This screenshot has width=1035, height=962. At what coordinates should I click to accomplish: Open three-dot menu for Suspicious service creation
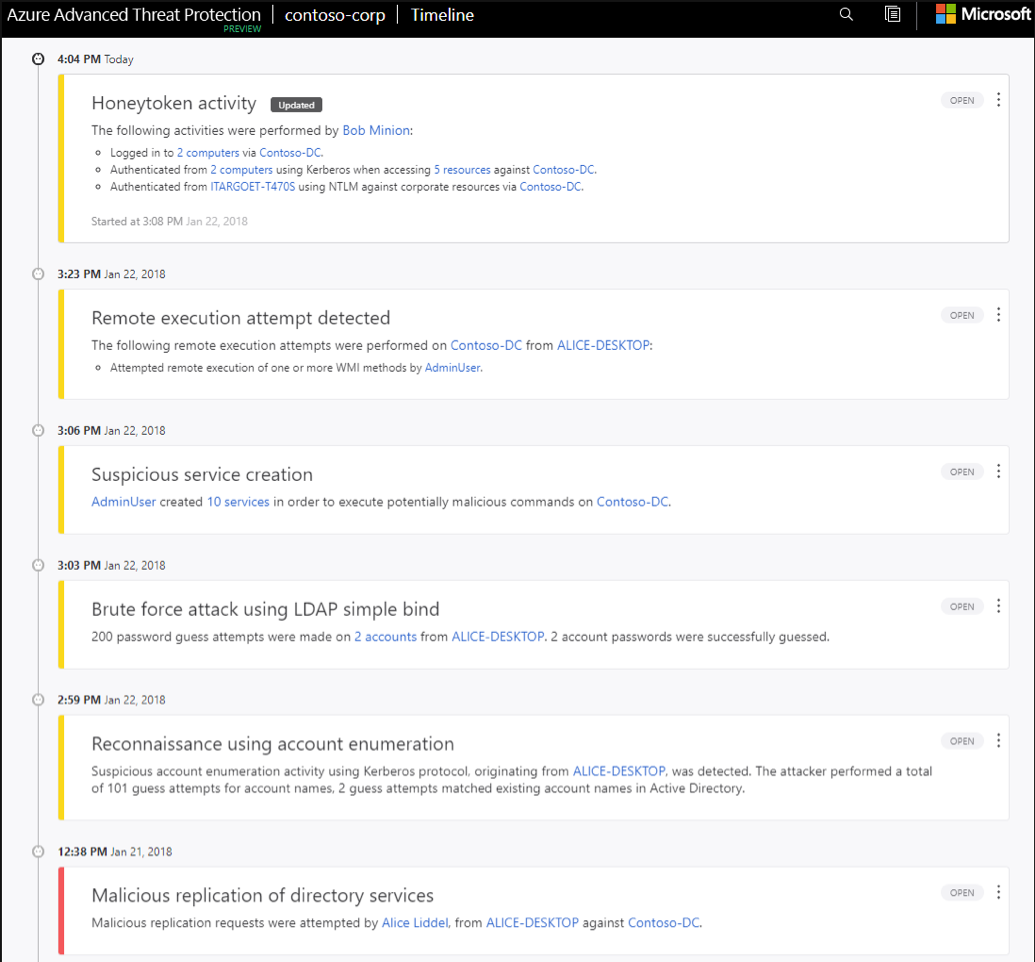click(x=998, y=471)
